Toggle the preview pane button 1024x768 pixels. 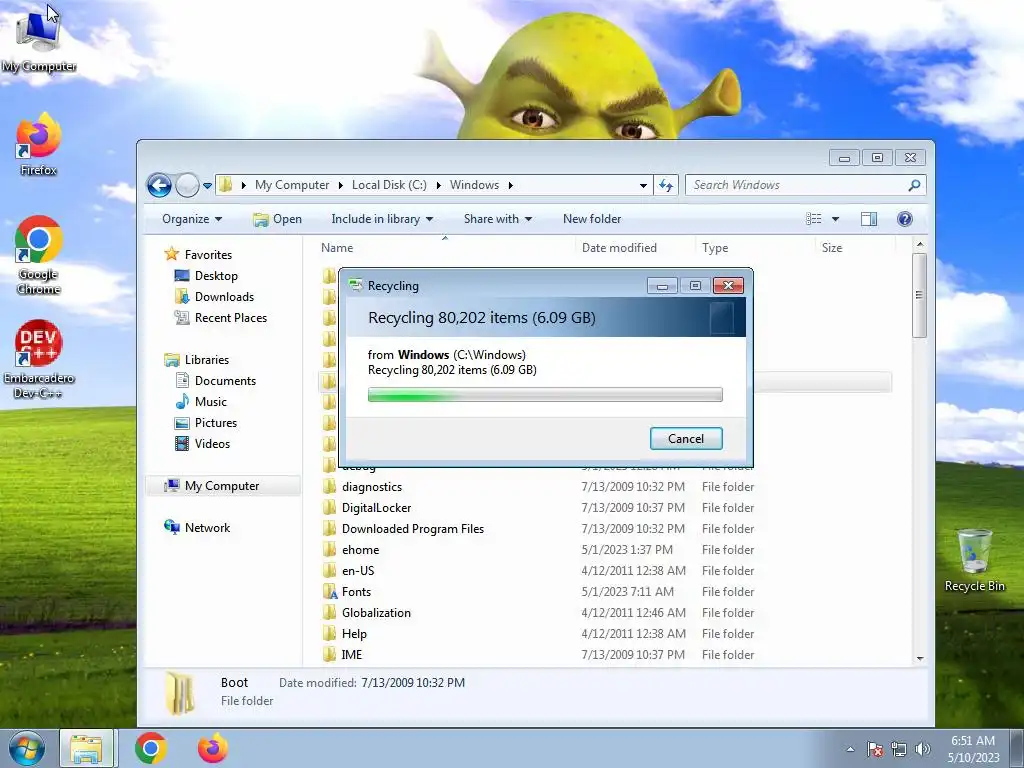(x=869, y=219)
